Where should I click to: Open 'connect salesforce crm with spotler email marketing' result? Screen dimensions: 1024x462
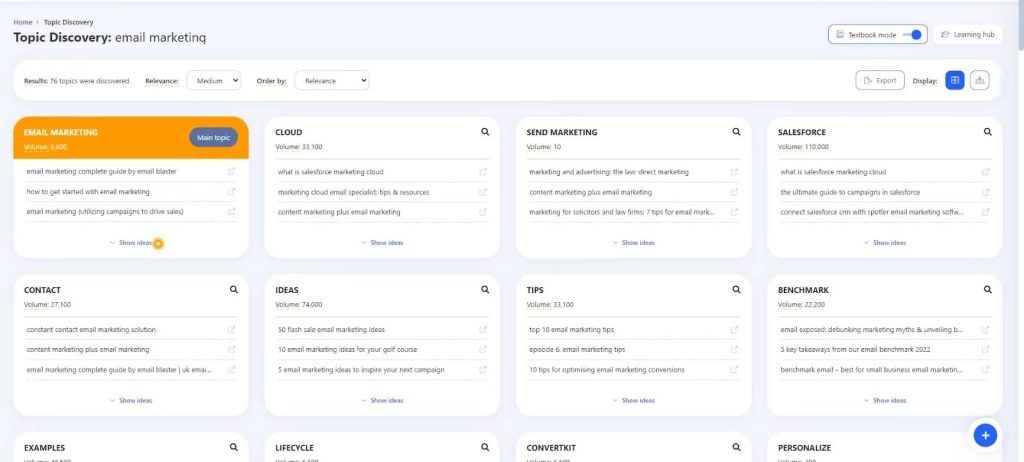(x=871, y=212)
